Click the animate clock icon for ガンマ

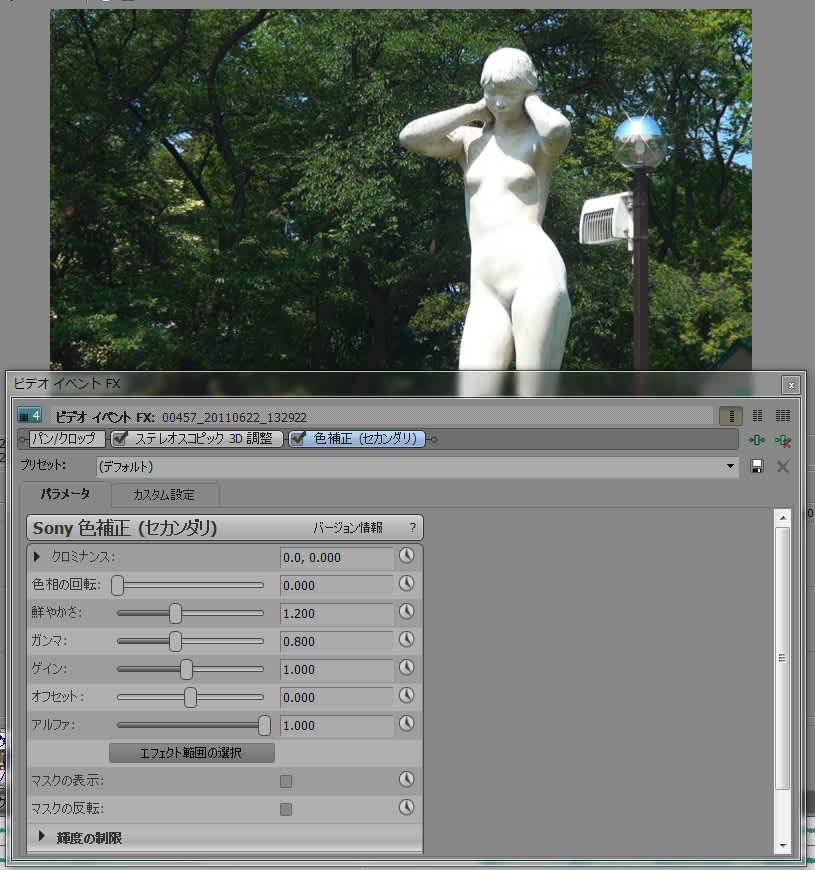click(406, 640)
